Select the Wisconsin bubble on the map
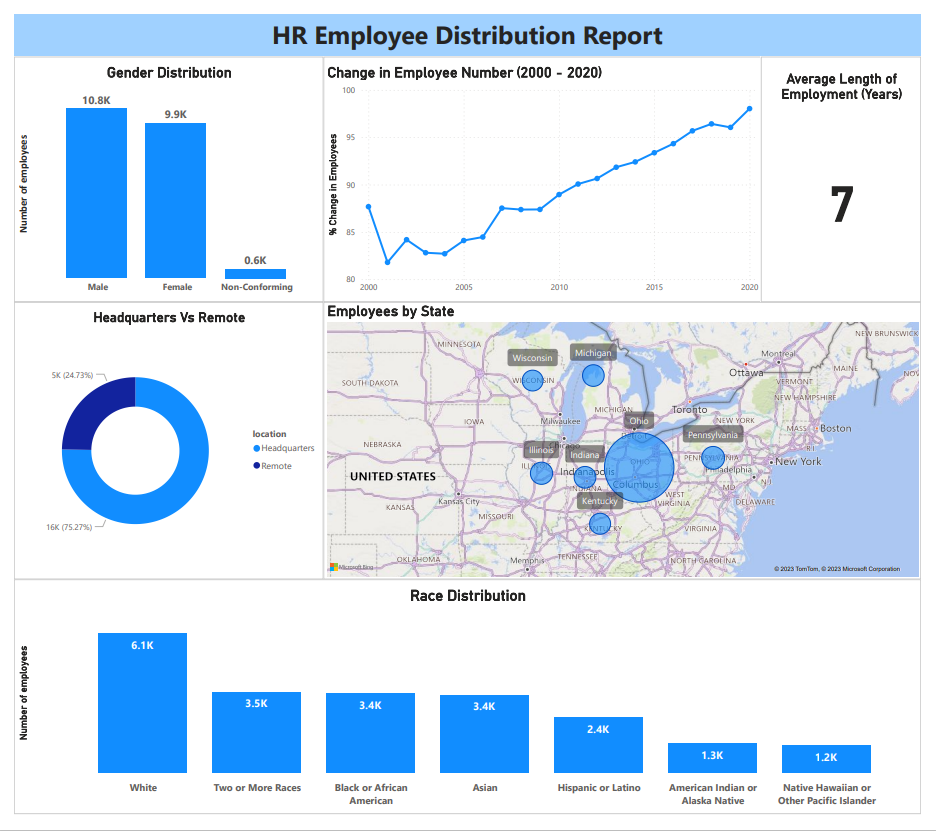The width and height of the screenshot is (936, 831). click(x=533, y=381)
